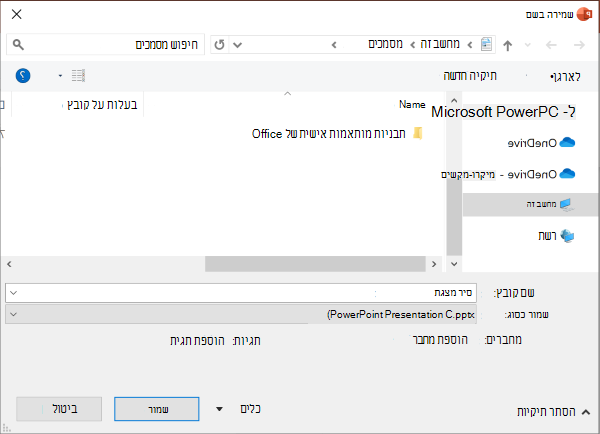Click מחשב זה in the breadcrumb path
Image resolution: width=600 pixels, height=434 pixels.
(x=440, y=44)
